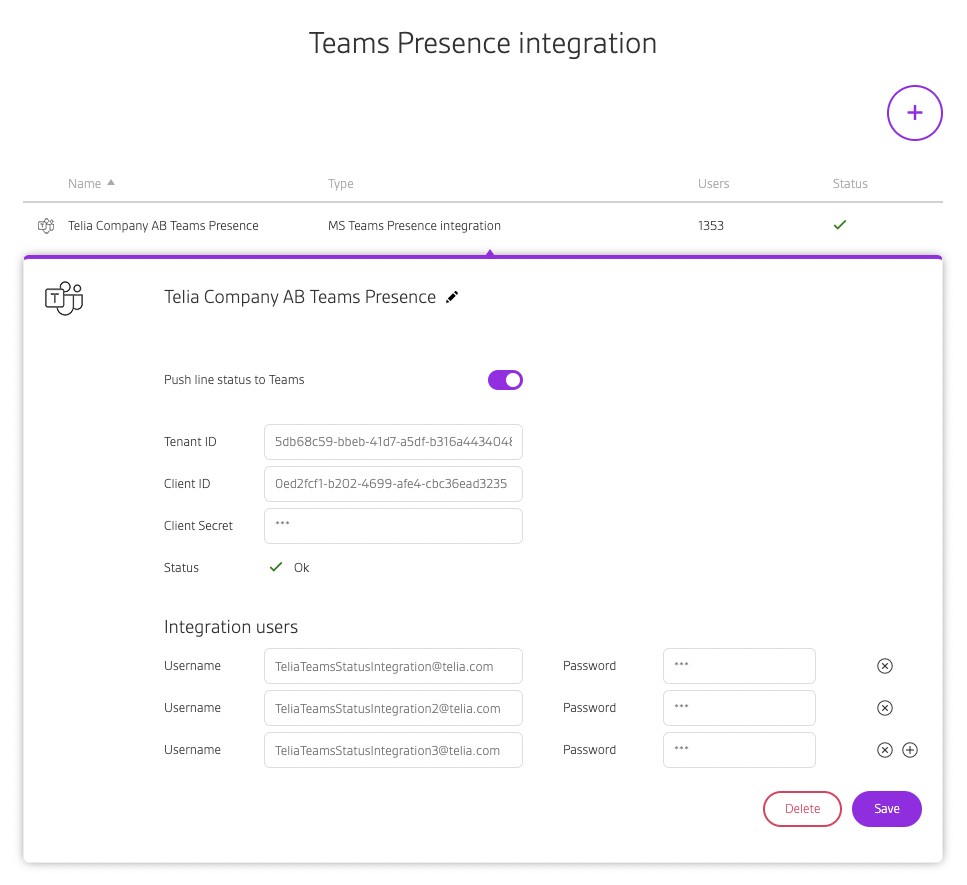This screenshot has width=967, height=885.
Task: Click into the Client ID field
Action: 393,484
